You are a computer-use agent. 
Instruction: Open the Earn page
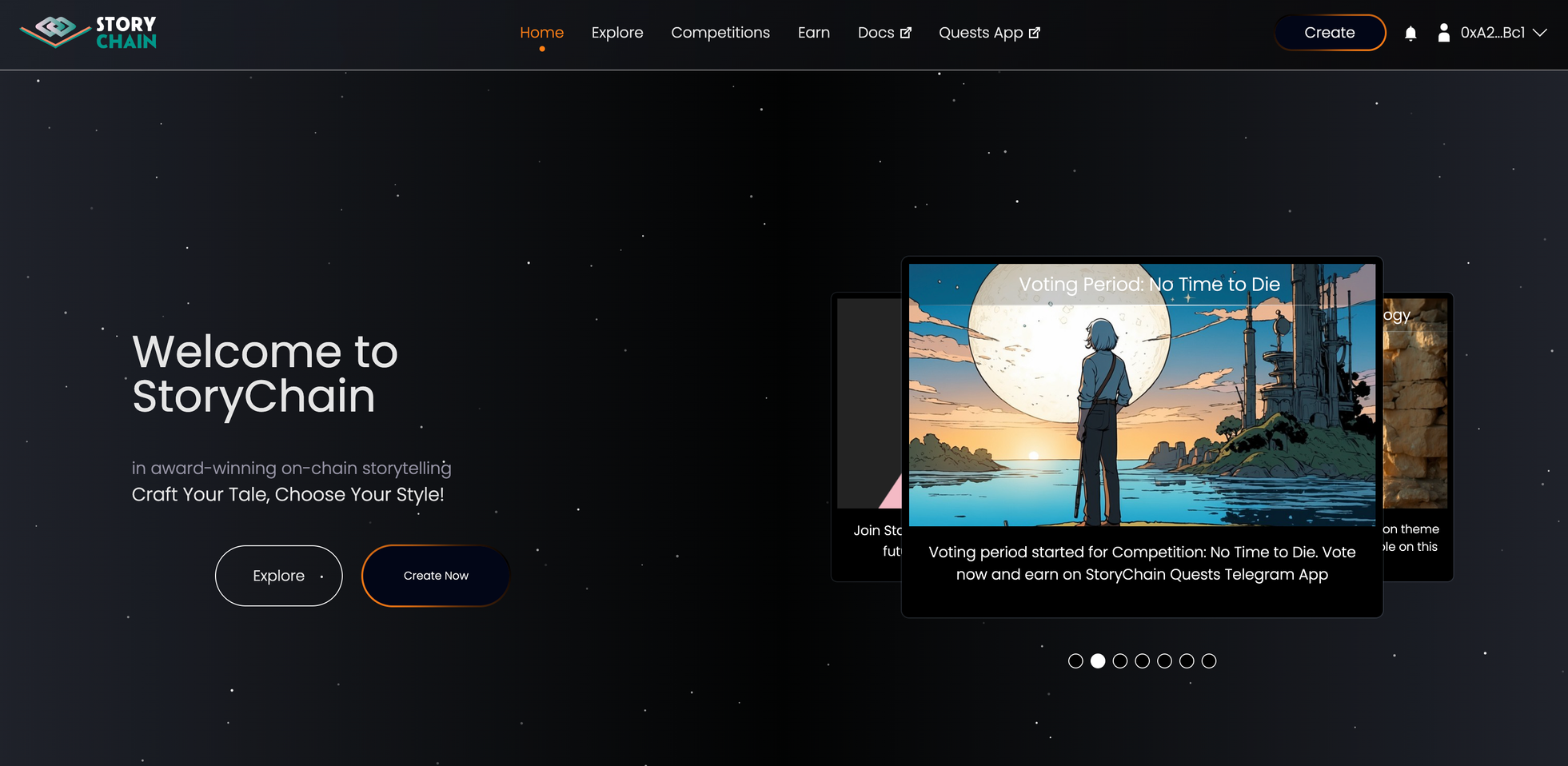(x=814, y=33)
